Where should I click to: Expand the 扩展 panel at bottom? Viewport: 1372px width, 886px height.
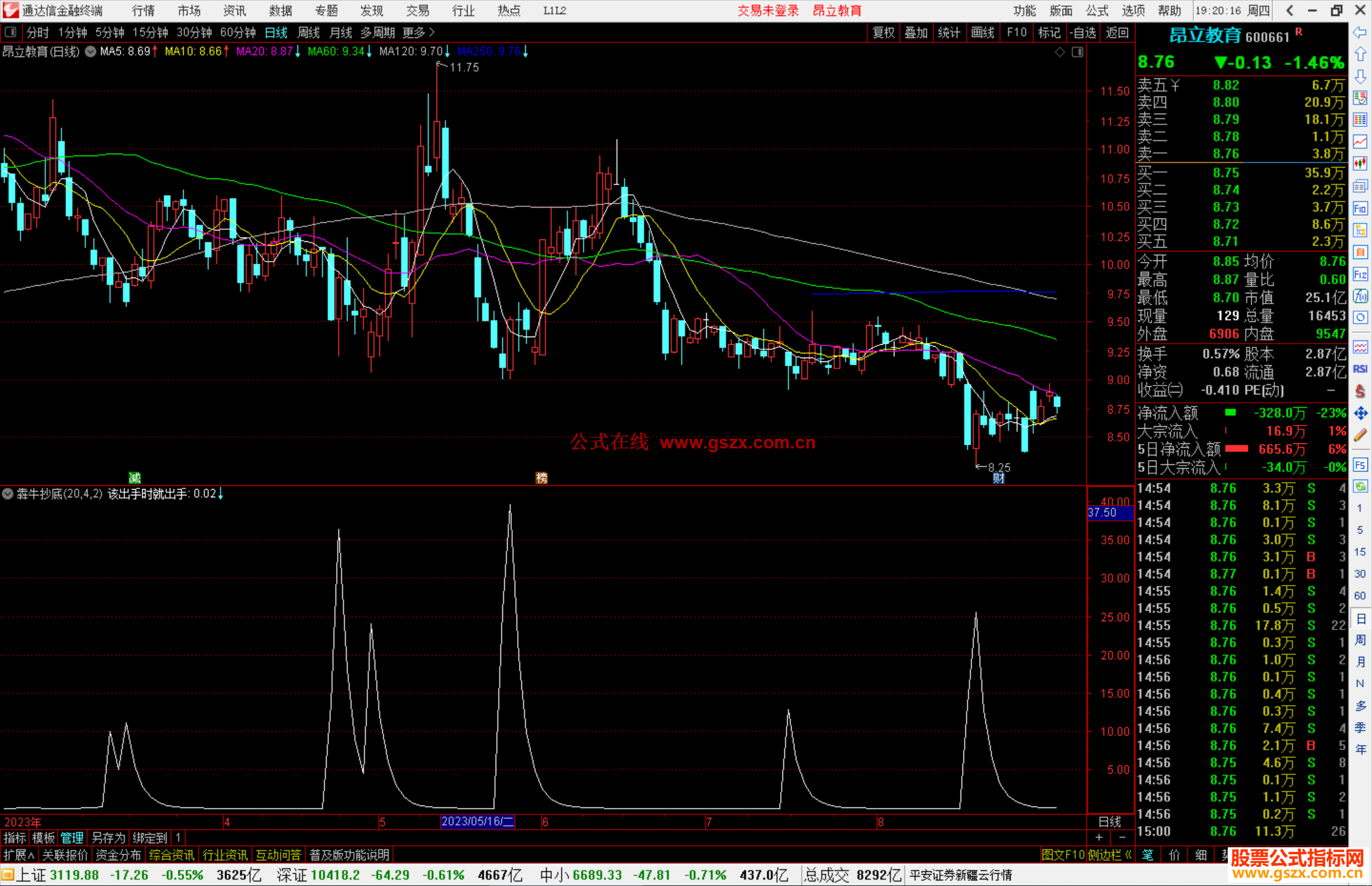pos(18,855)
